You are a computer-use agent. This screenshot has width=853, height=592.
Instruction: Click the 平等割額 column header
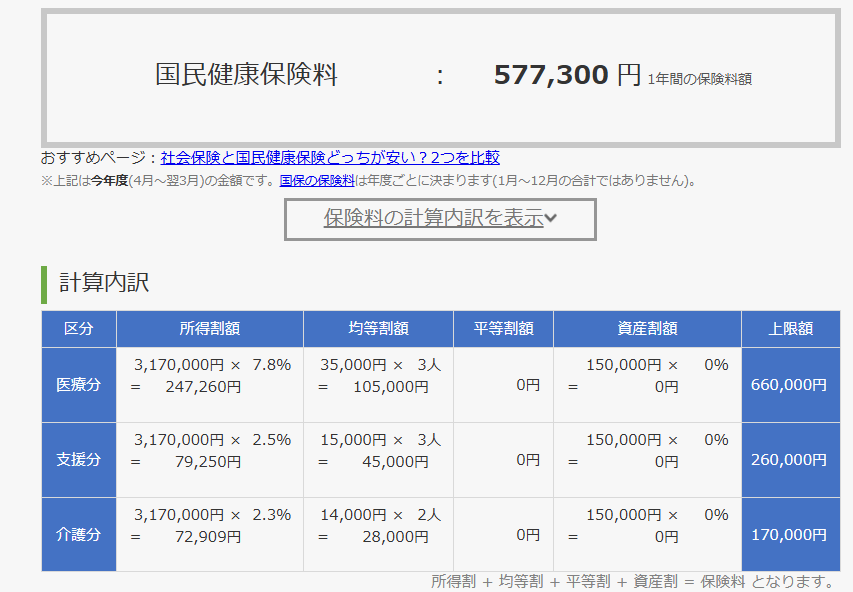click(x=503, y=328)
